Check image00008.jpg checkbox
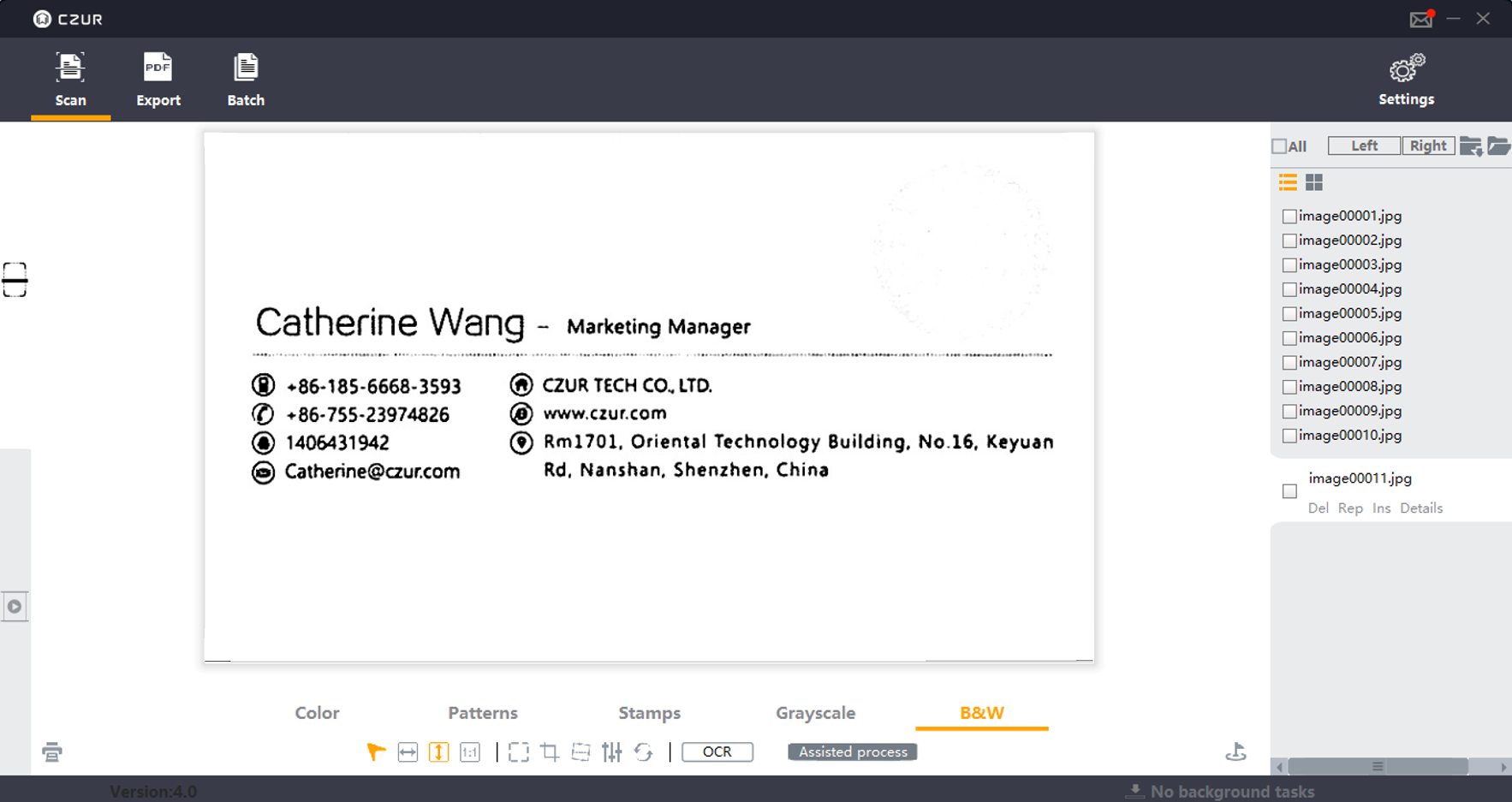1512x802 pixels. click(1289, 387)
